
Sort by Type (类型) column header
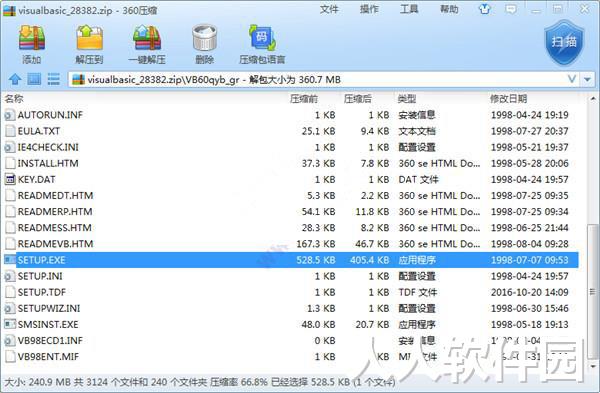click(406, 99)
